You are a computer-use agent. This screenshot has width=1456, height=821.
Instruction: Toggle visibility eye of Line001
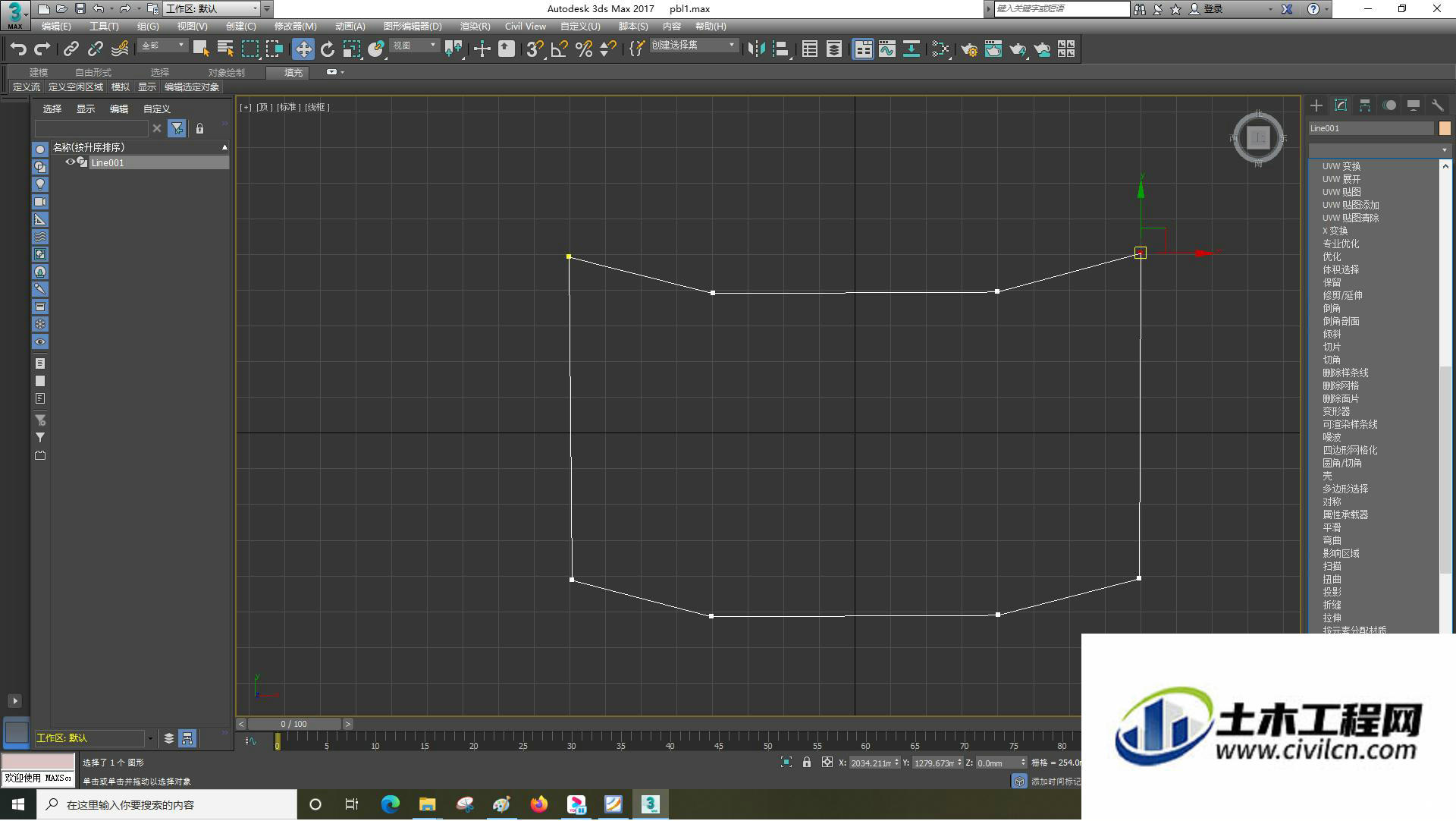(x=70, y=162)
